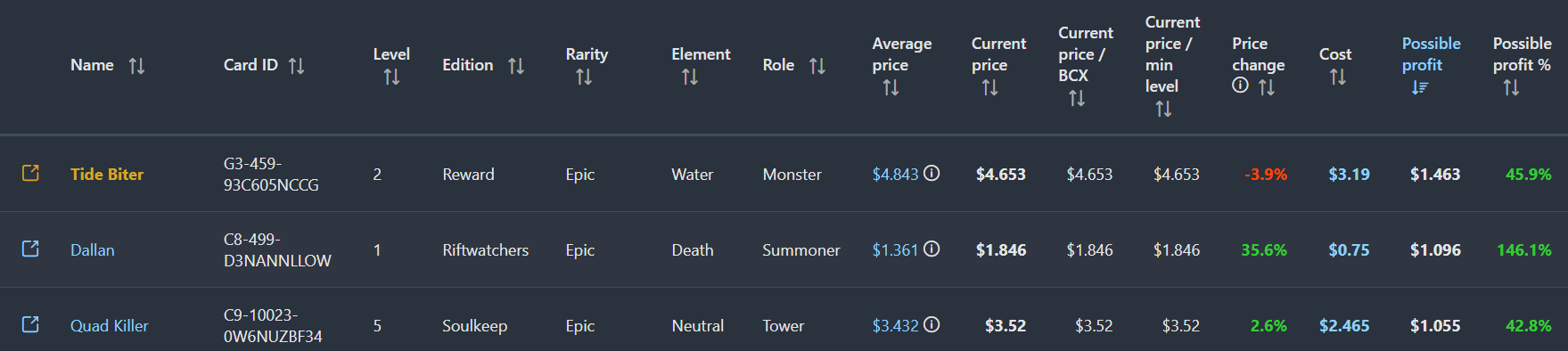Show info for Dallan average price
This screenshot has width=1568, height=351.
tap(932, 249)
